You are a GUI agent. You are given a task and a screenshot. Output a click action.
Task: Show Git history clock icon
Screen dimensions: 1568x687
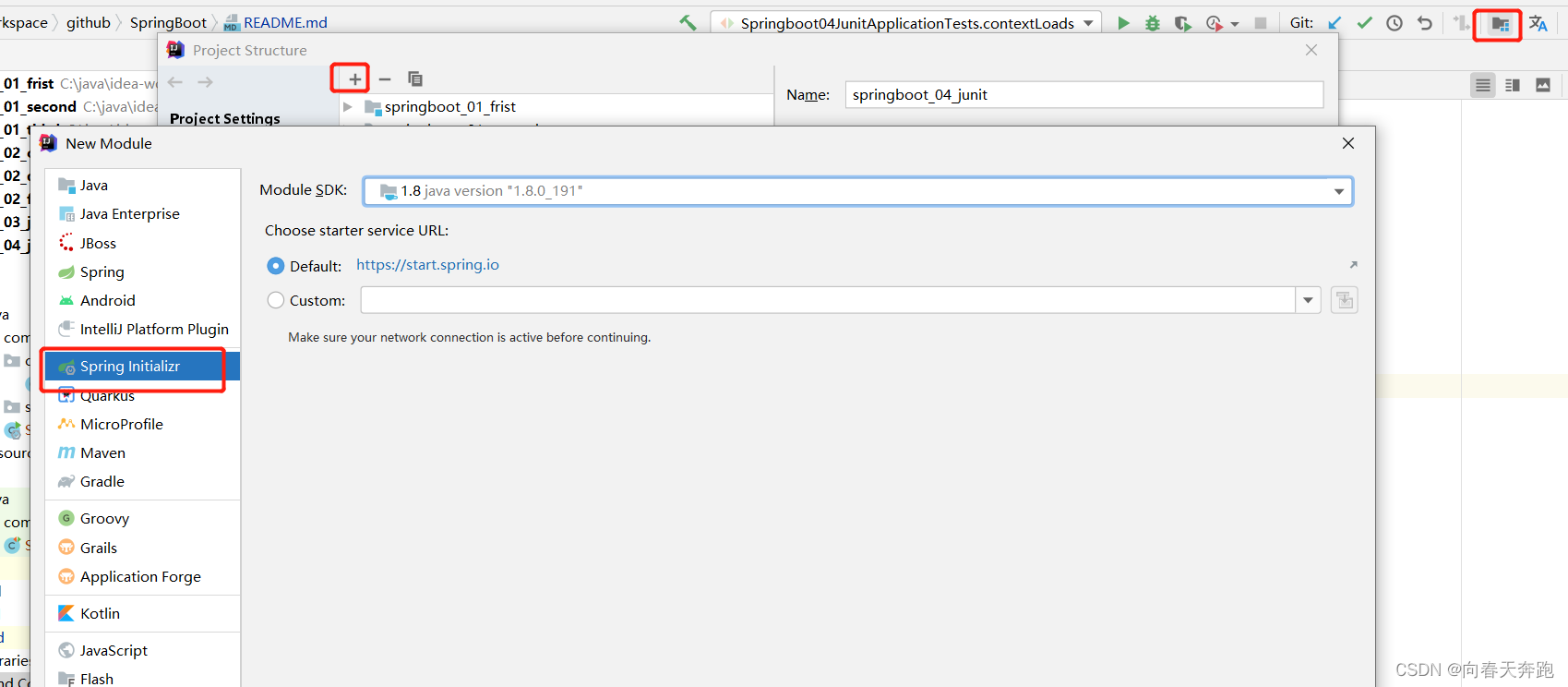coord(1394,23)
